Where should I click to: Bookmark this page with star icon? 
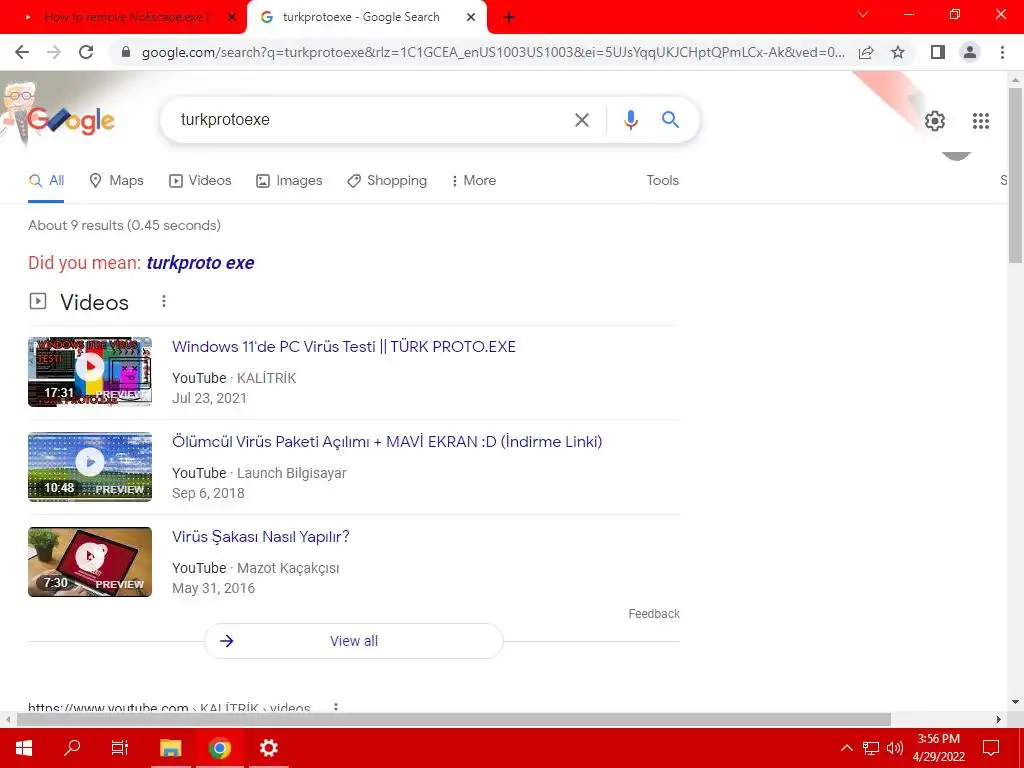tap(898, 52)
